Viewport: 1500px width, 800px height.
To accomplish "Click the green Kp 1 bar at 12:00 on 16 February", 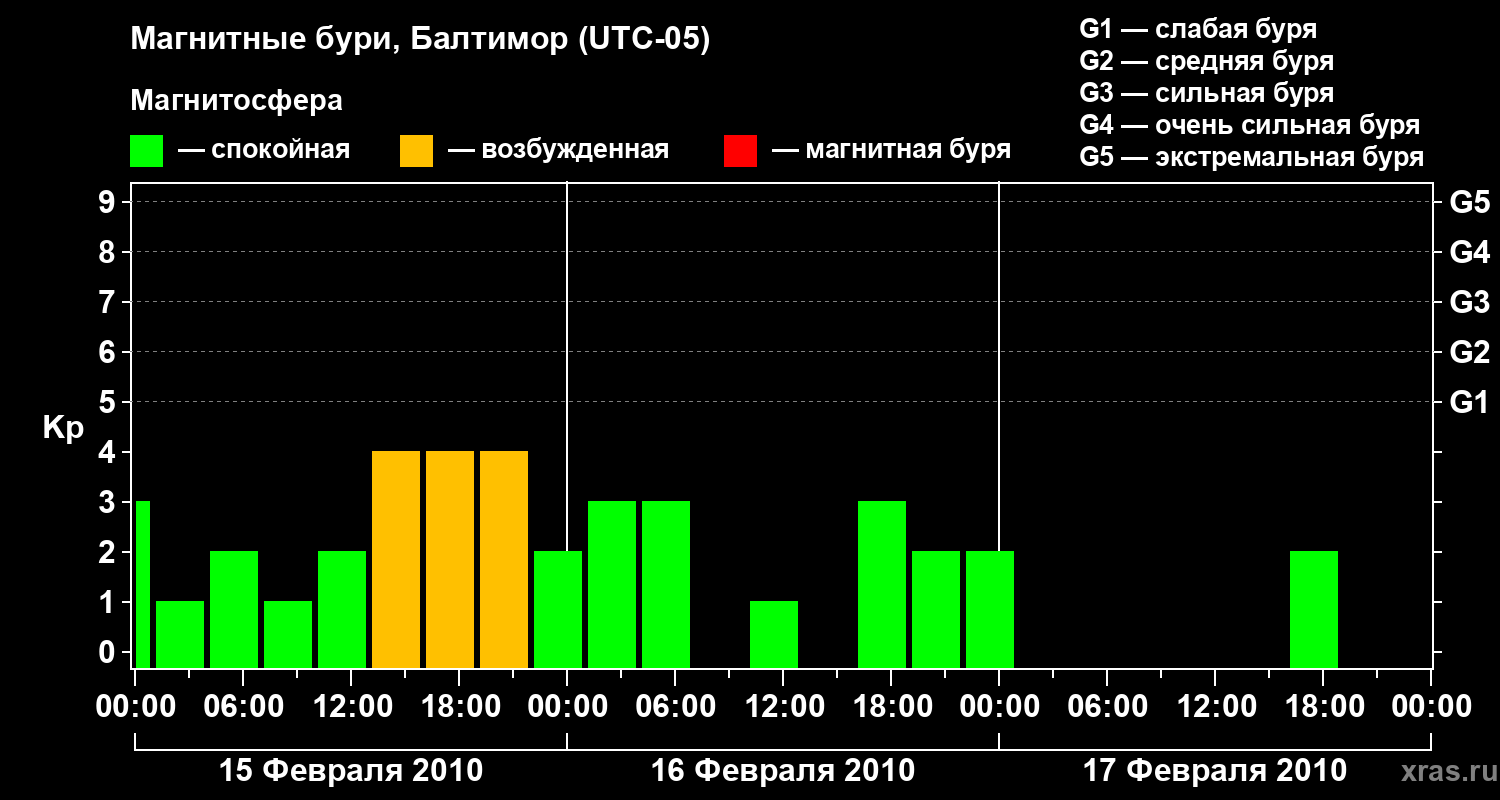I will 774,634.
